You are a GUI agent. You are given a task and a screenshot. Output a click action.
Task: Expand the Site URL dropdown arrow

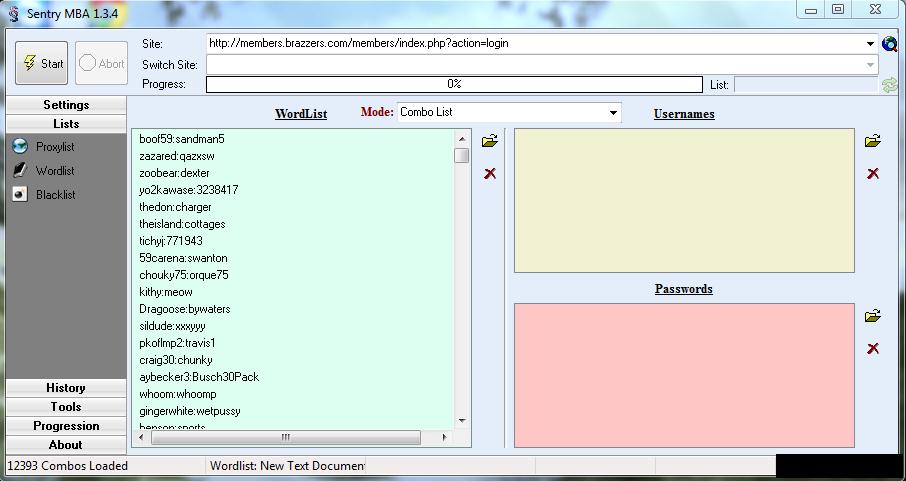(870, 44)
